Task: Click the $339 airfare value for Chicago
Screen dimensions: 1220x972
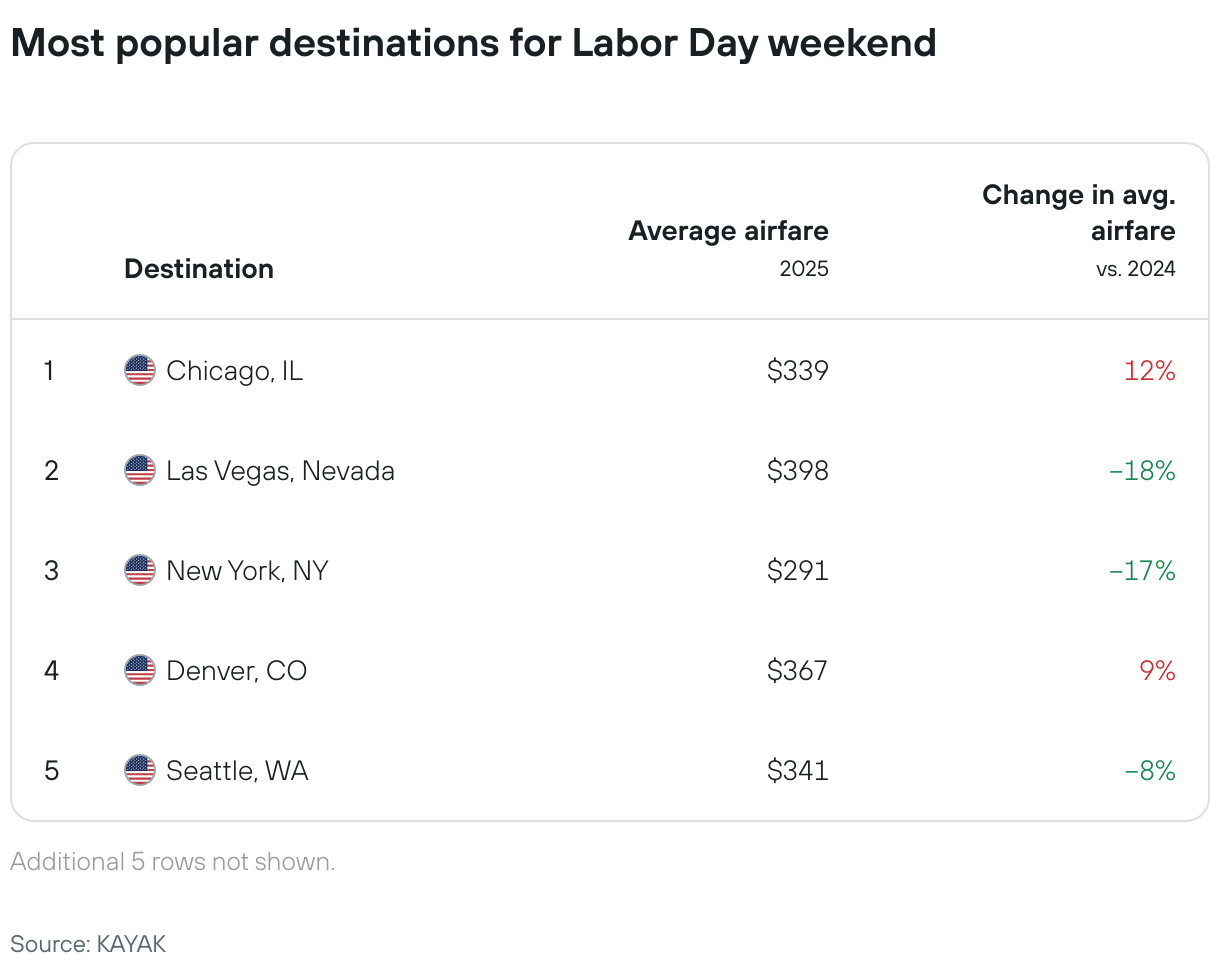Action: (x=798, y=371)
